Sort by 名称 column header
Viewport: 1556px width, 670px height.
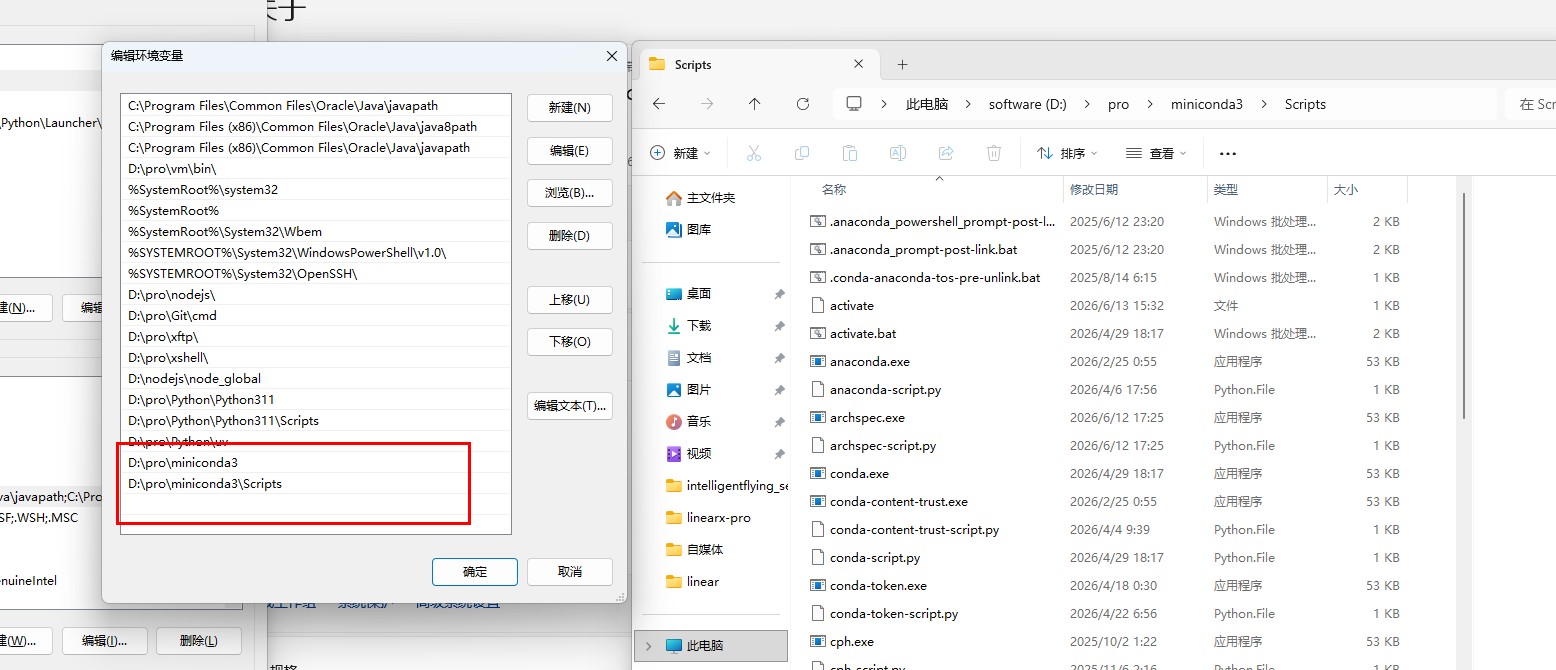[x=834, y=189]
